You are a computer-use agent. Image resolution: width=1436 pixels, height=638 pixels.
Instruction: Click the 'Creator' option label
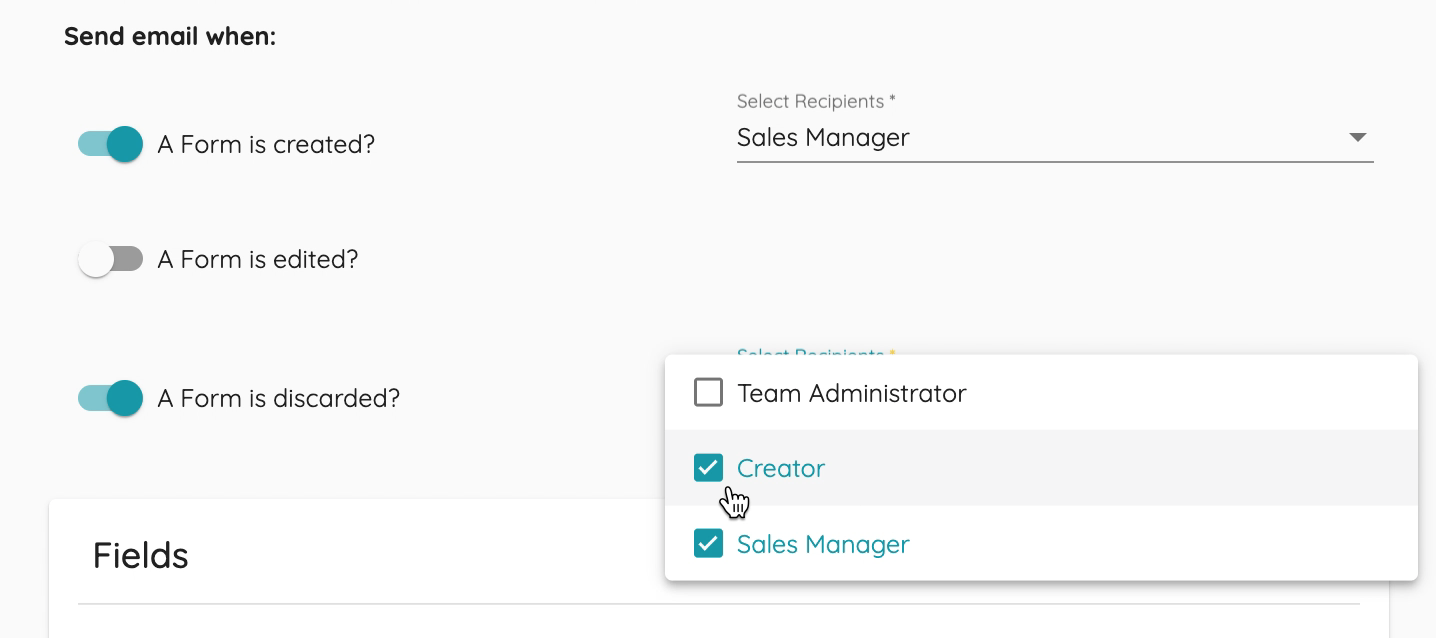(x=781, y=468)
